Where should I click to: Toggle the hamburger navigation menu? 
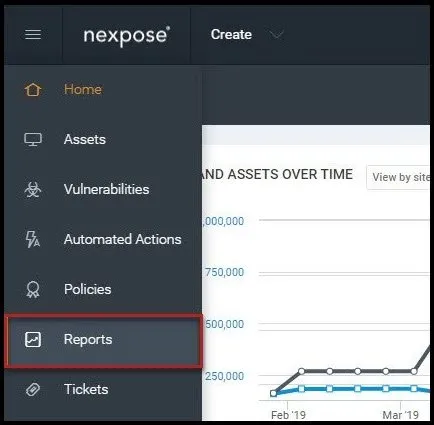pos(33,34)
